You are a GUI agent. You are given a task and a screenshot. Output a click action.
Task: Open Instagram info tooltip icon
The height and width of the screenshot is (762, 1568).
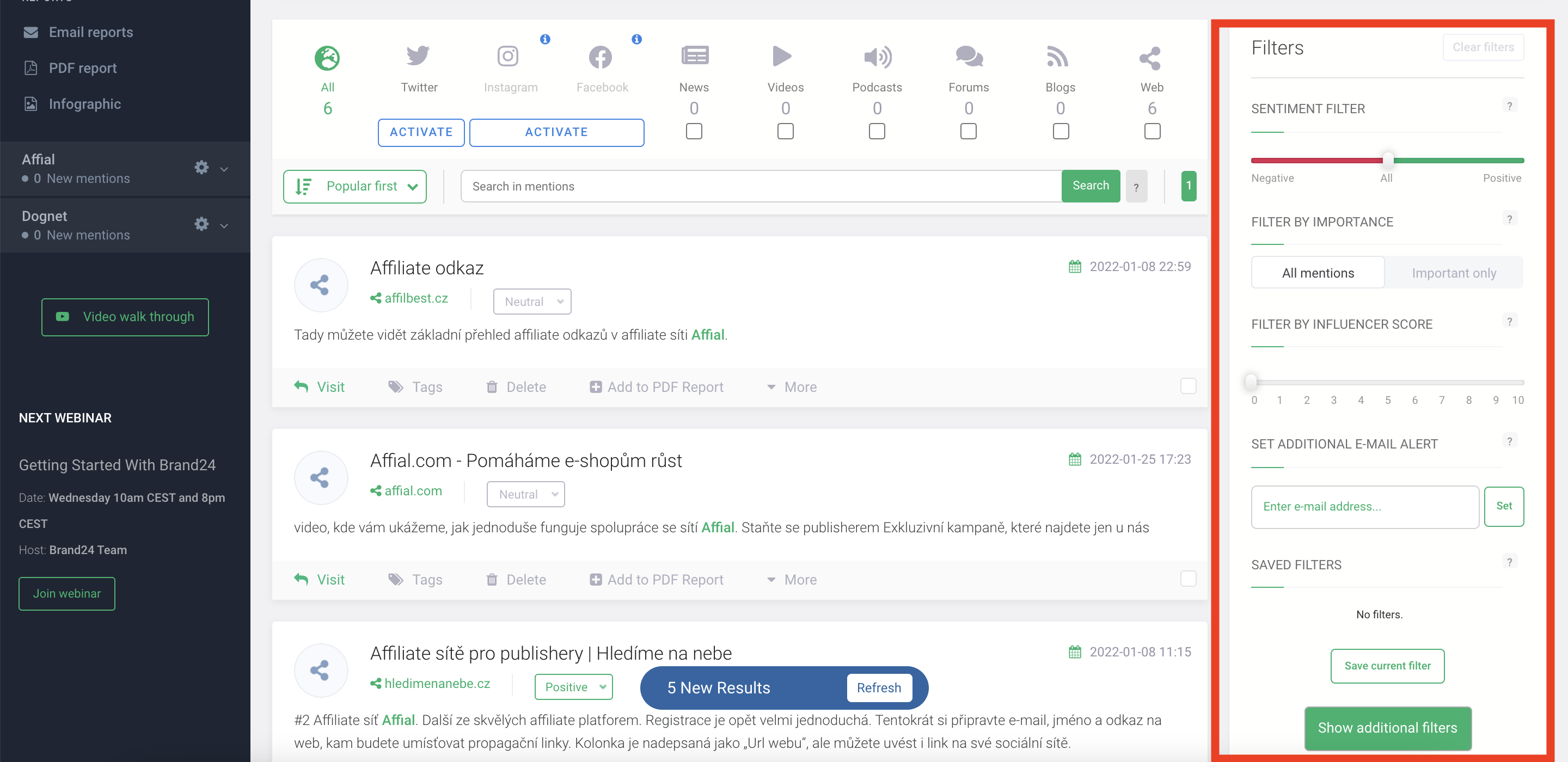point(545,39)
